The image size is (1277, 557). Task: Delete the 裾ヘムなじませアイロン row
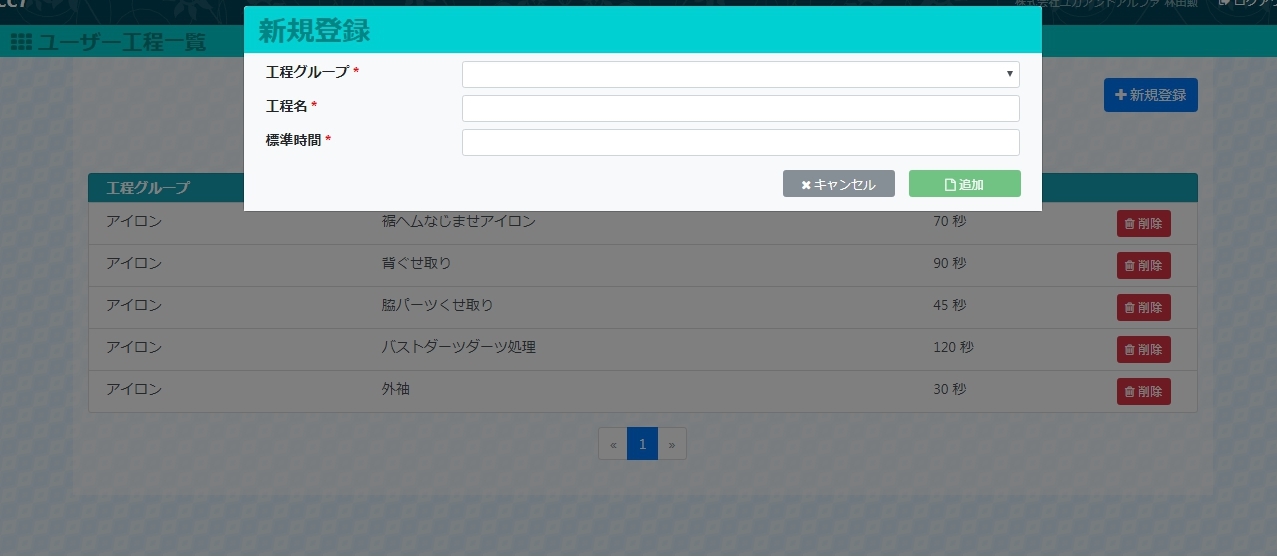point(1143,224)
